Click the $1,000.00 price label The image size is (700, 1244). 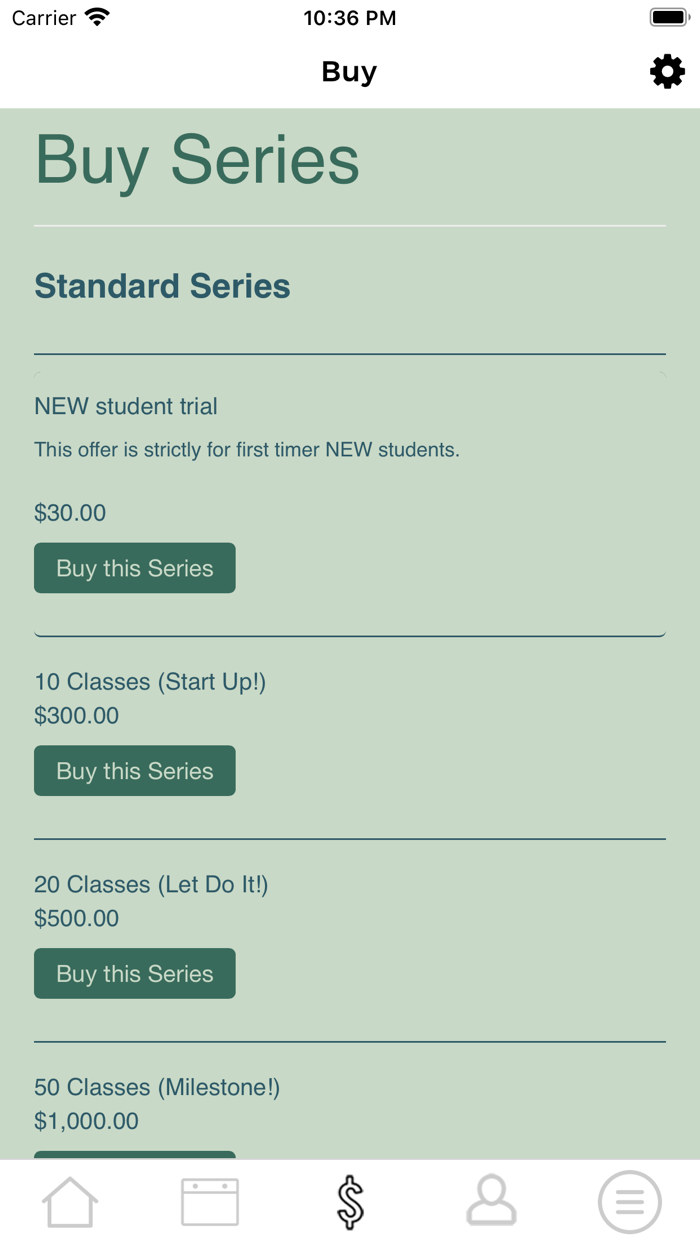pos(86,1121)
